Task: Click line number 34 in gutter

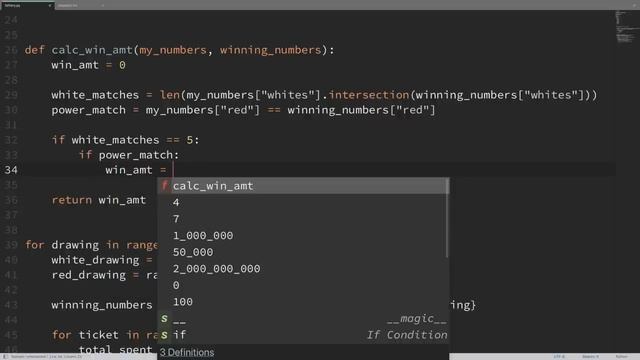Action: click(11, 170)
